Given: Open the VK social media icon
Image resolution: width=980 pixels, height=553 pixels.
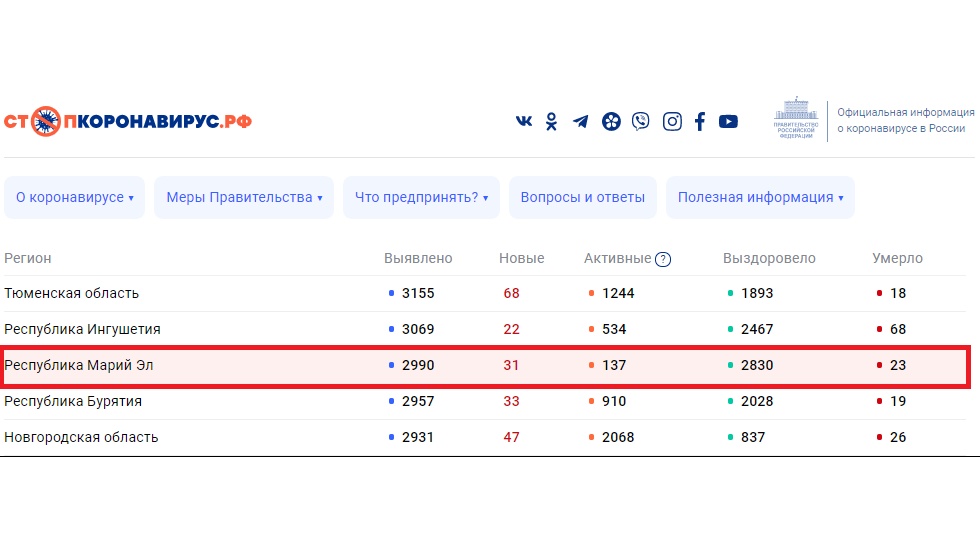Looking at the screenshot, I should click(x=524, y=122).
